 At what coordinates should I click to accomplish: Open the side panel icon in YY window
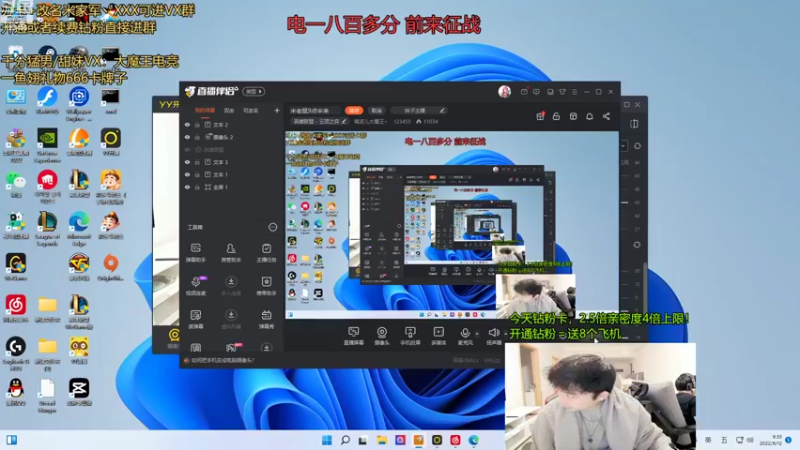pyautogui.click(x=634, y=124)
